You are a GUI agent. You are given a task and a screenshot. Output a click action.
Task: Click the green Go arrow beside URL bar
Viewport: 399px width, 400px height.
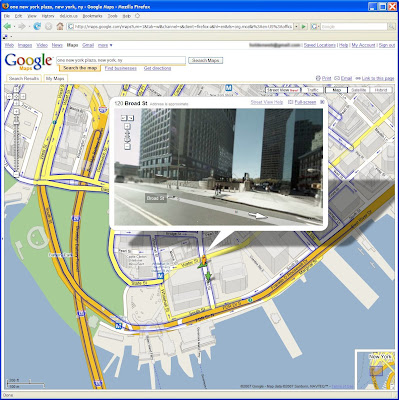(304, 26)
